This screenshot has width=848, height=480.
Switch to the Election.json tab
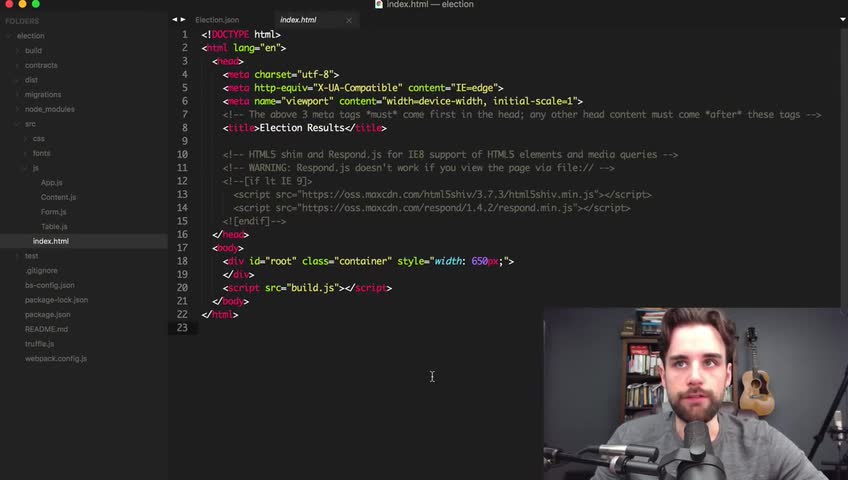[217, 20]
